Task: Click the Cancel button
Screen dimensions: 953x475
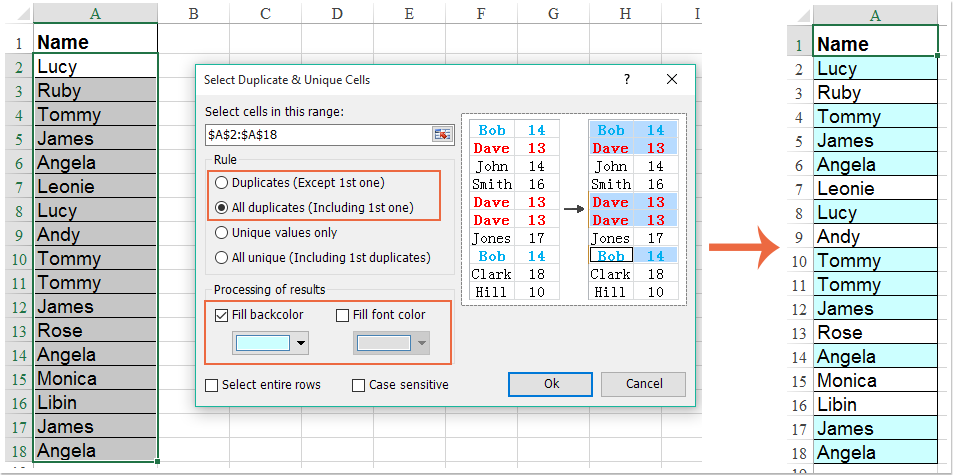Action: tap(644, 384)
